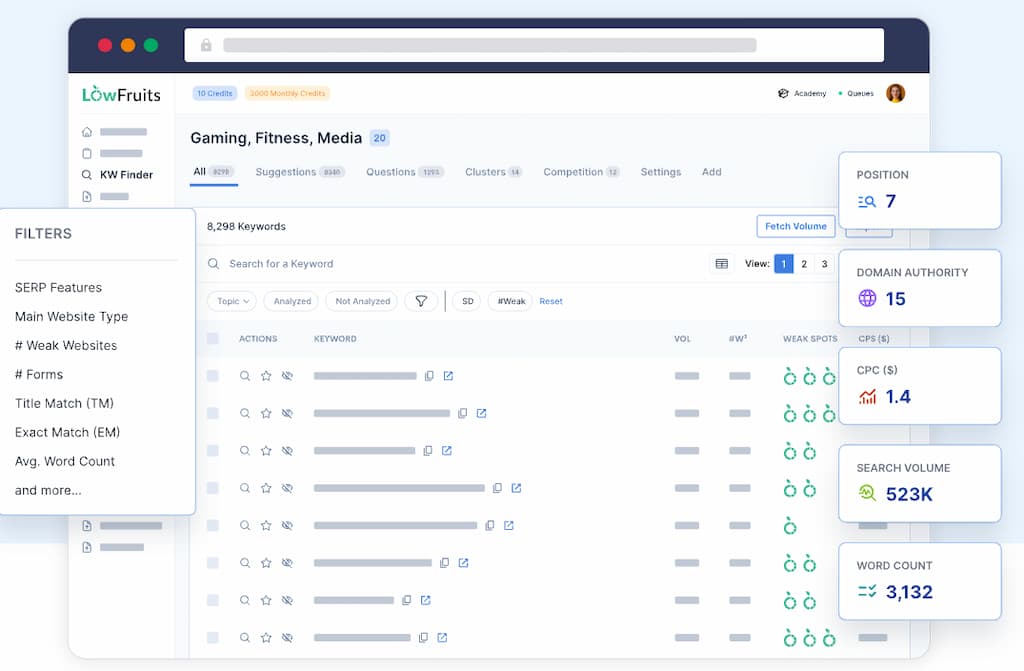Switch to the Suggestions tab
1024x671 pixels.
pyautogui.click(x=300, y=172)
